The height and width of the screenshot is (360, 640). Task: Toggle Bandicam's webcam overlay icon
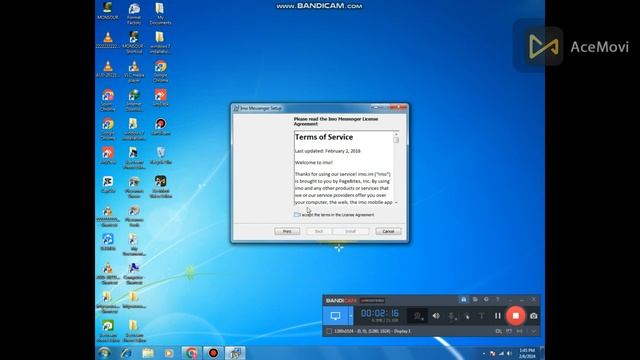point(418,316)
